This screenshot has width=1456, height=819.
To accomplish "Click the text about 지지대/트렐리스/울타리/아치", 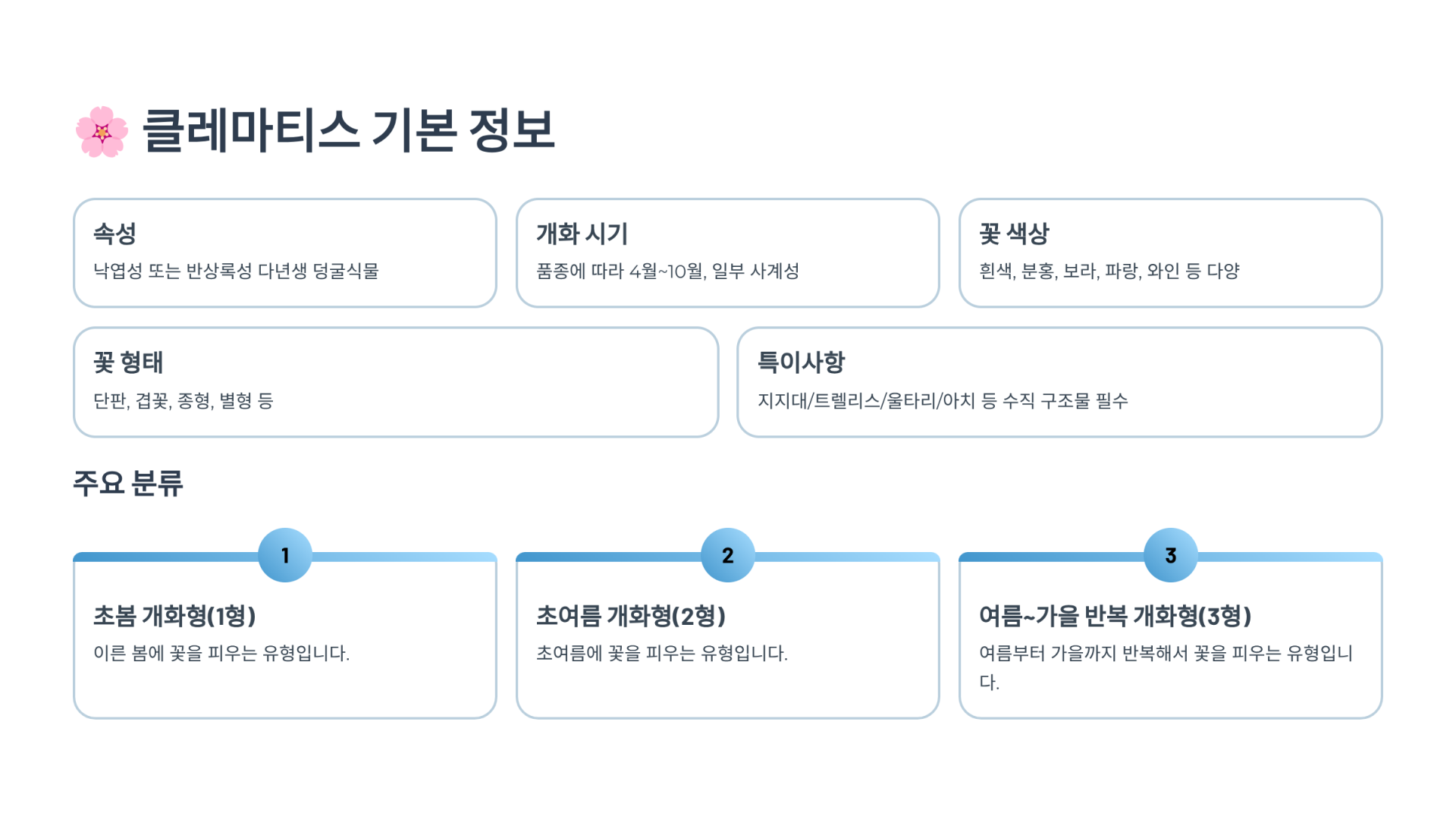I will click(943, 400).
